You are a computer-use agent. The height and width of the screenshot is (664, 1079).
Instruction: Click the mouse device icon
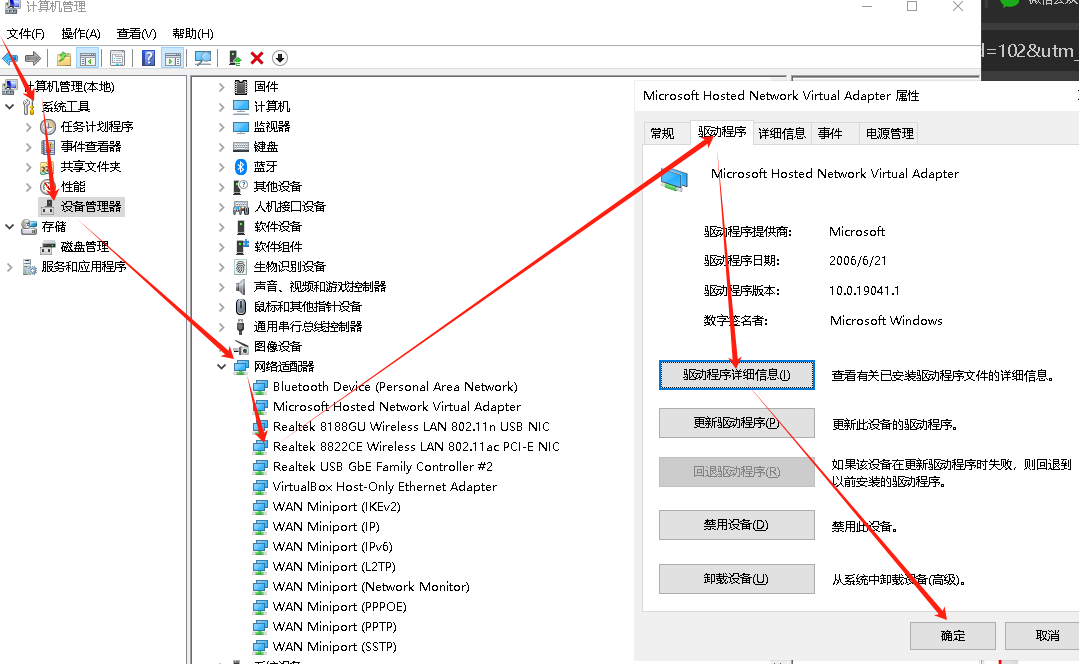point(241,306)
